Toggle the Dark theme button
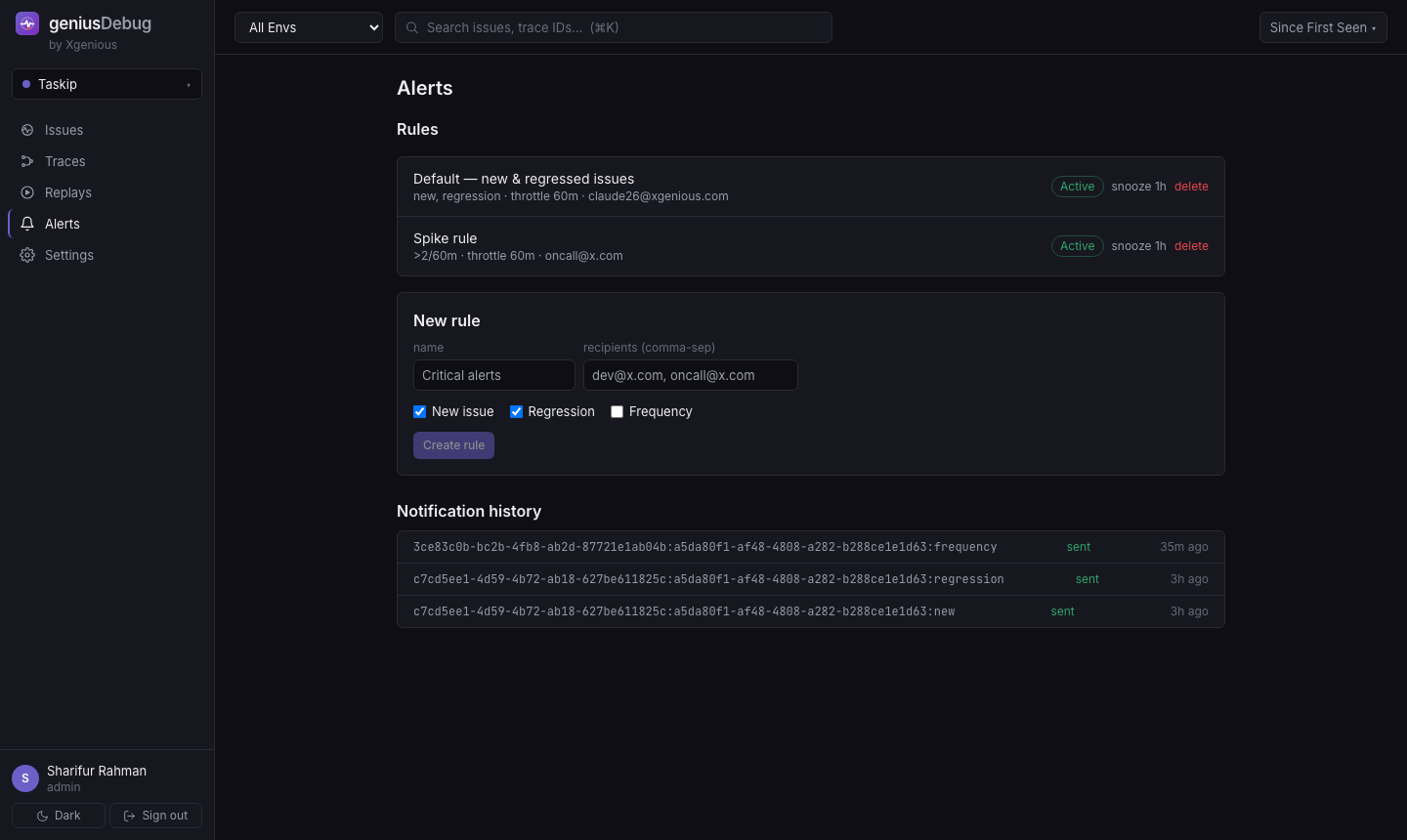 point(59,816)
